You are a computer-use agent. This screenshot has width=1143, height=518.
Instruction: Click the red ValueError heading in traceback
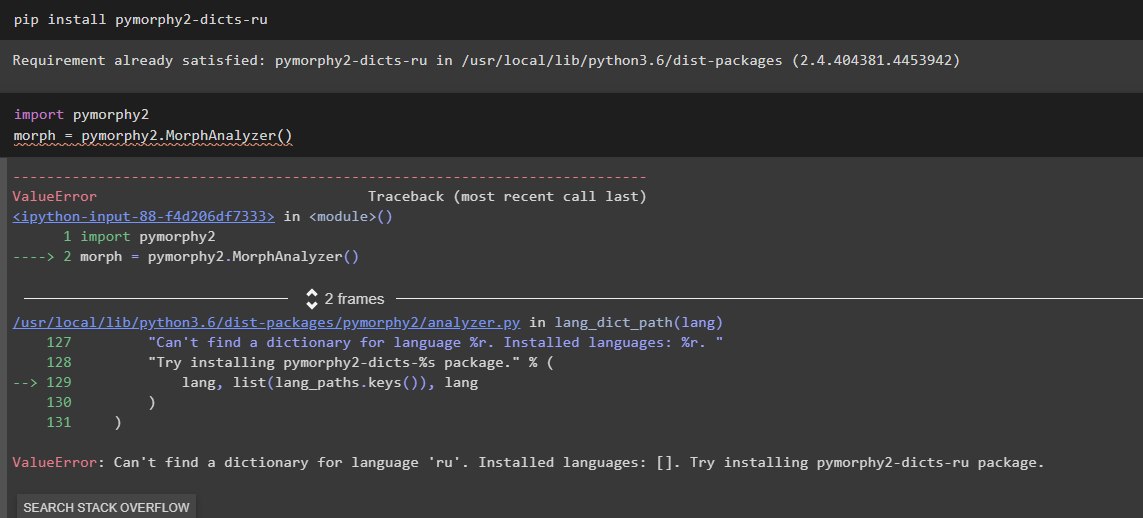coord(55,197)
